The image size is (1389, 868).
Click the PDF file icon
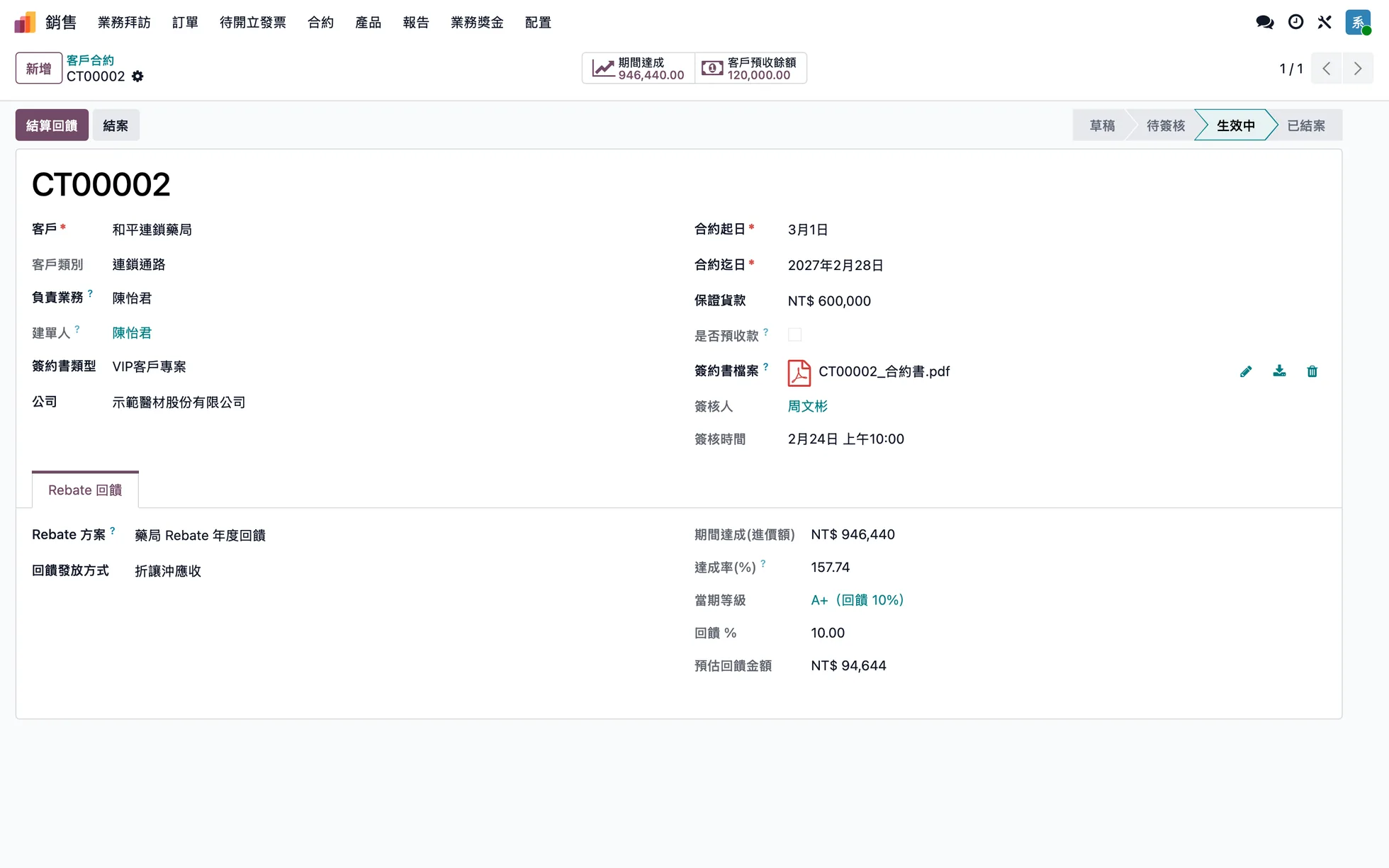click(x=799, y=372)
